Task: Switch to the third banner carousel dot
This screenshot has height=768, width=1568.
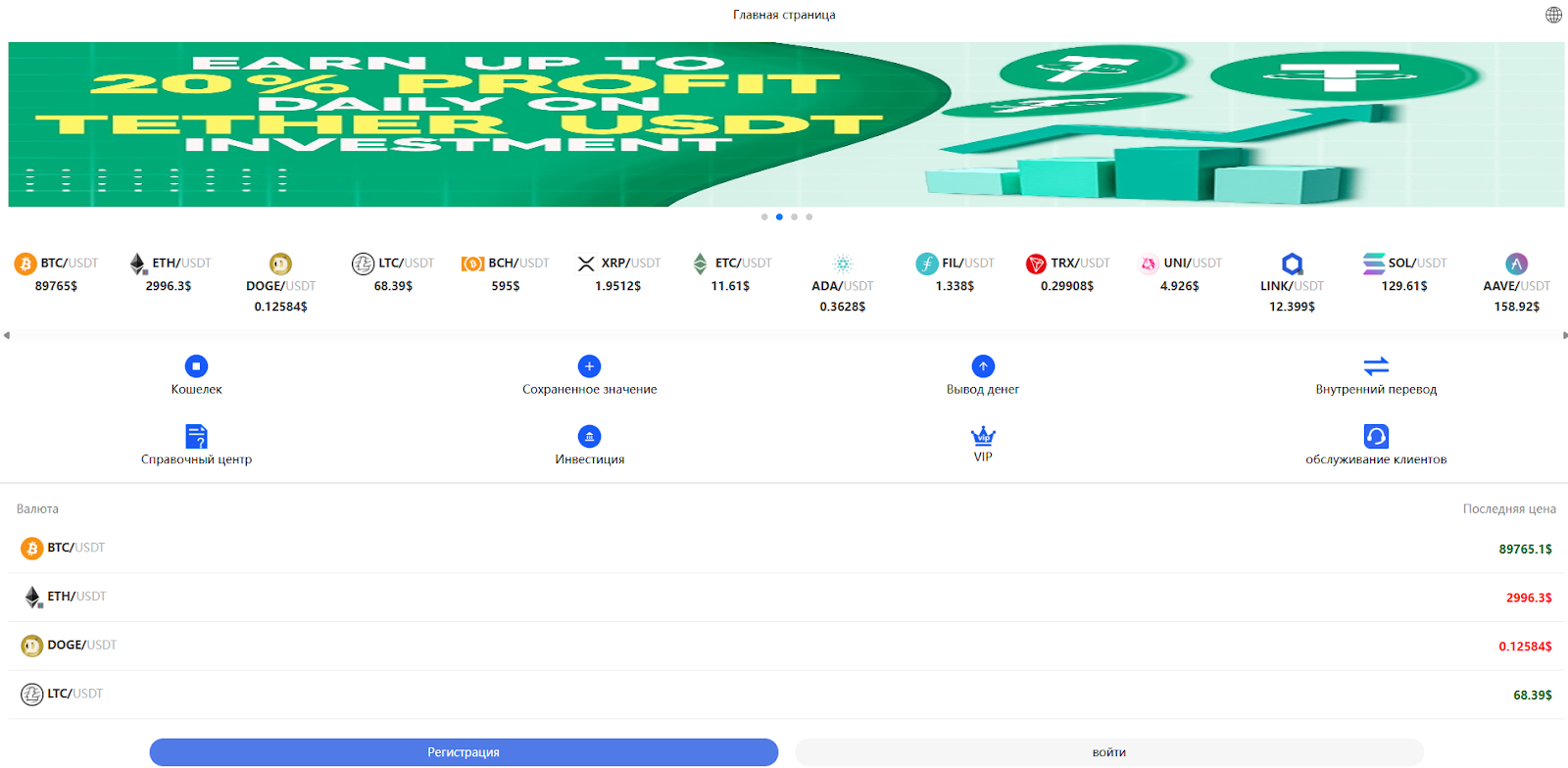Action: tap(794, 217)
